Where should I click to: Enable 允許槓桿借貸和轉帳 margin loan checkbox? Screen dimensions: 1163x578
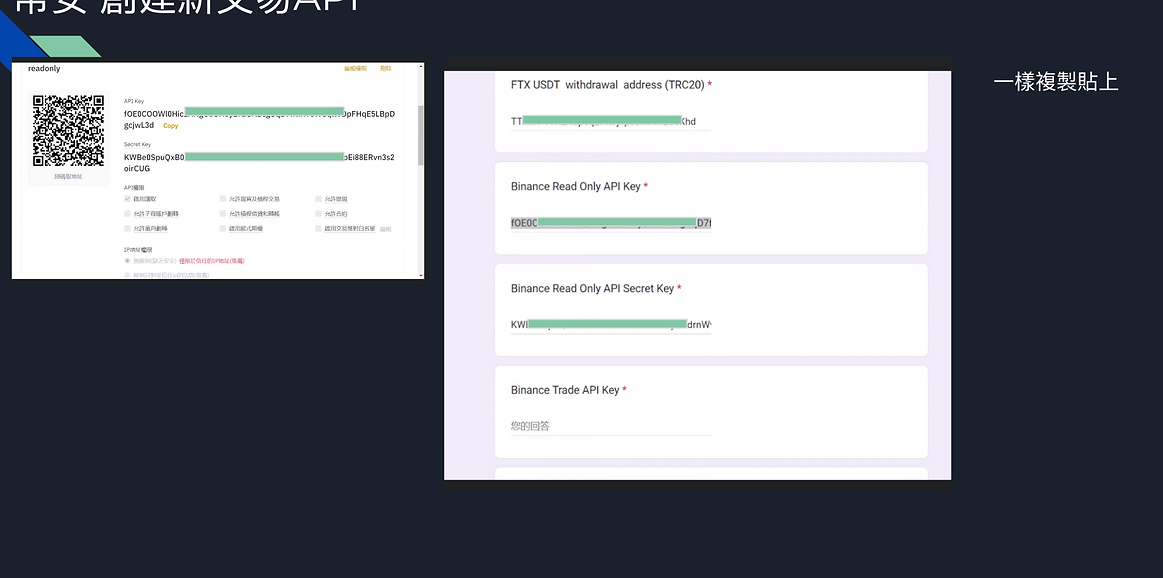click(223, 214)
